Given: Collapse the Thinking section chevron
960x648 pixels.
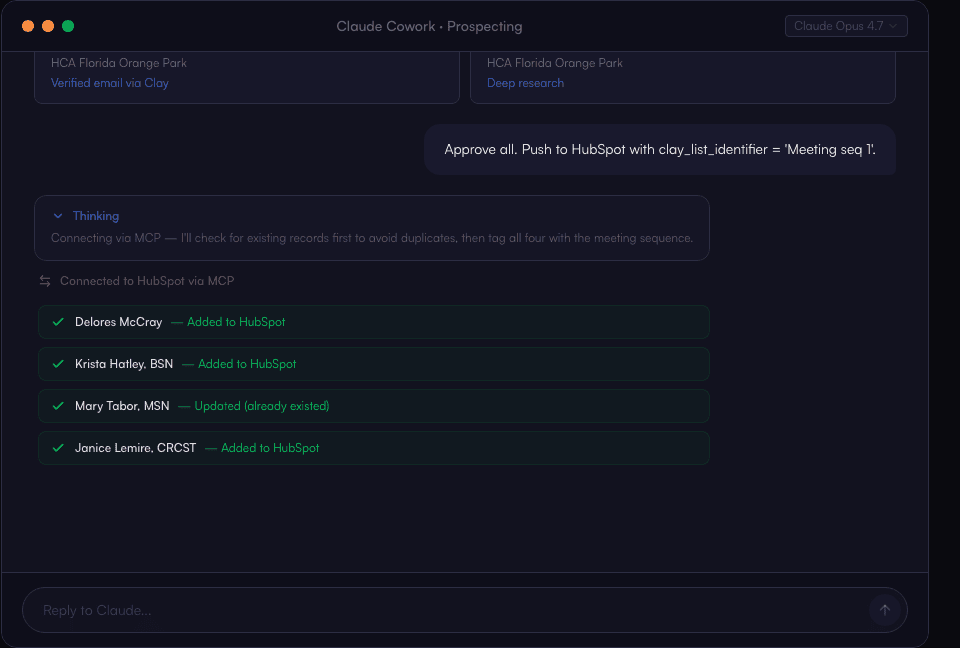Looking at the screenshot, I should tap(58, 216).
